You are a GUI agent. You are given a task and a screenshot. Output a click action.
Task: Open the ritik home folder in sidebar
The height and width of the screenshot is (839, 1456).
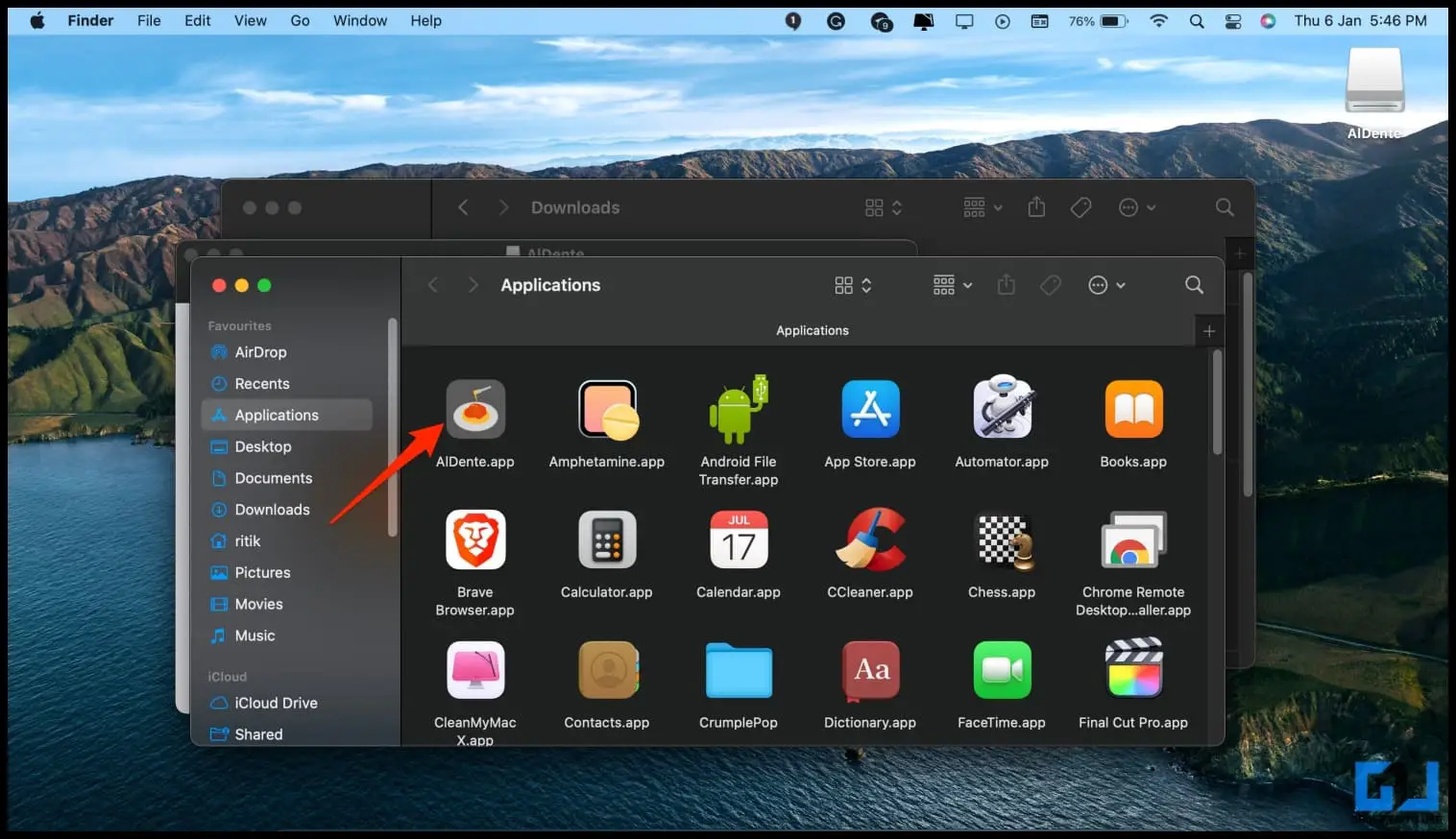click(286, 541)
